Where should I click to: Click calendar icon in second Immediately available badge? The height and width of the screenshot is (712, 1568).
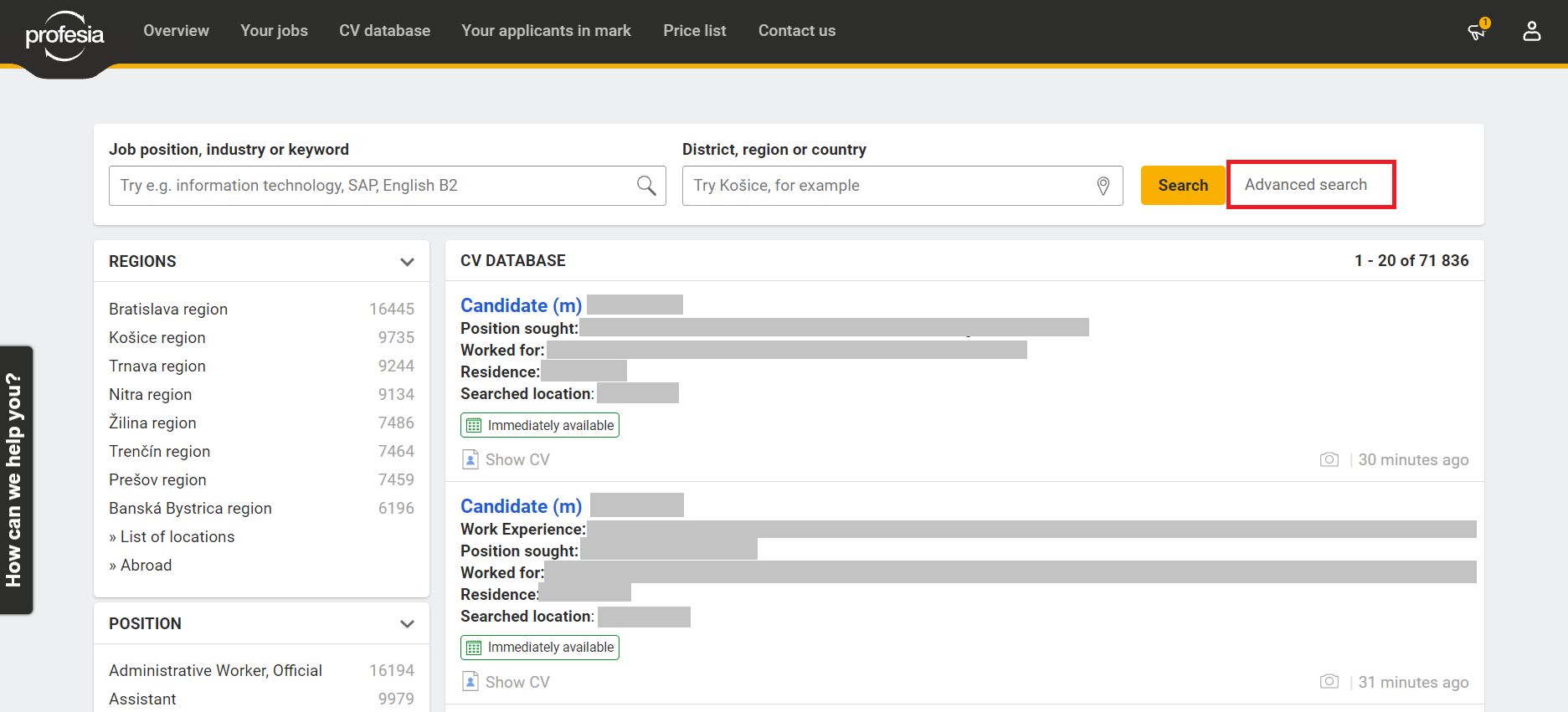(x=474, y=648)
